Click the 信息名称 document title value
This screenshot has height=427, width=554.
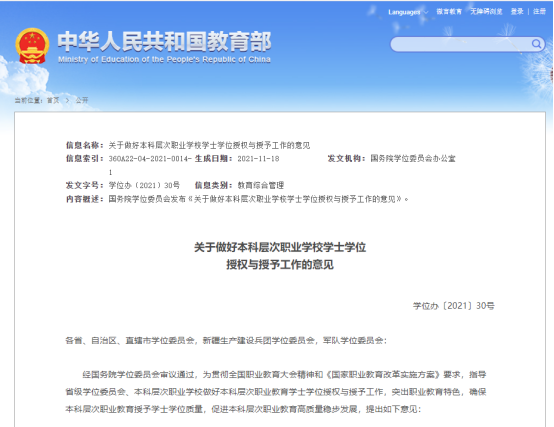coord(209,145)
